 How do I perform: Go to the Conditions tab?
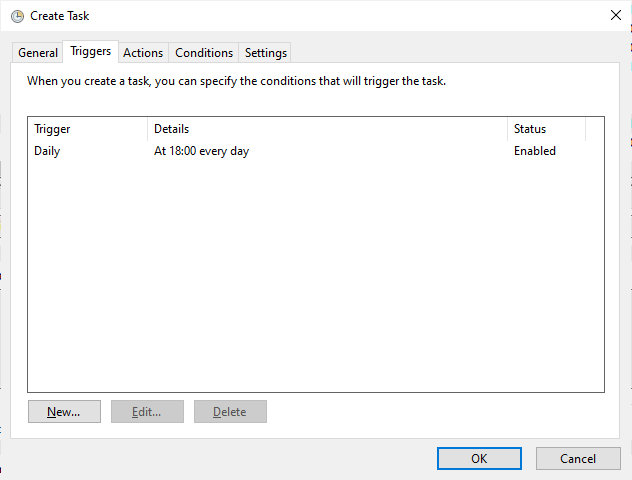pos(204,53)
